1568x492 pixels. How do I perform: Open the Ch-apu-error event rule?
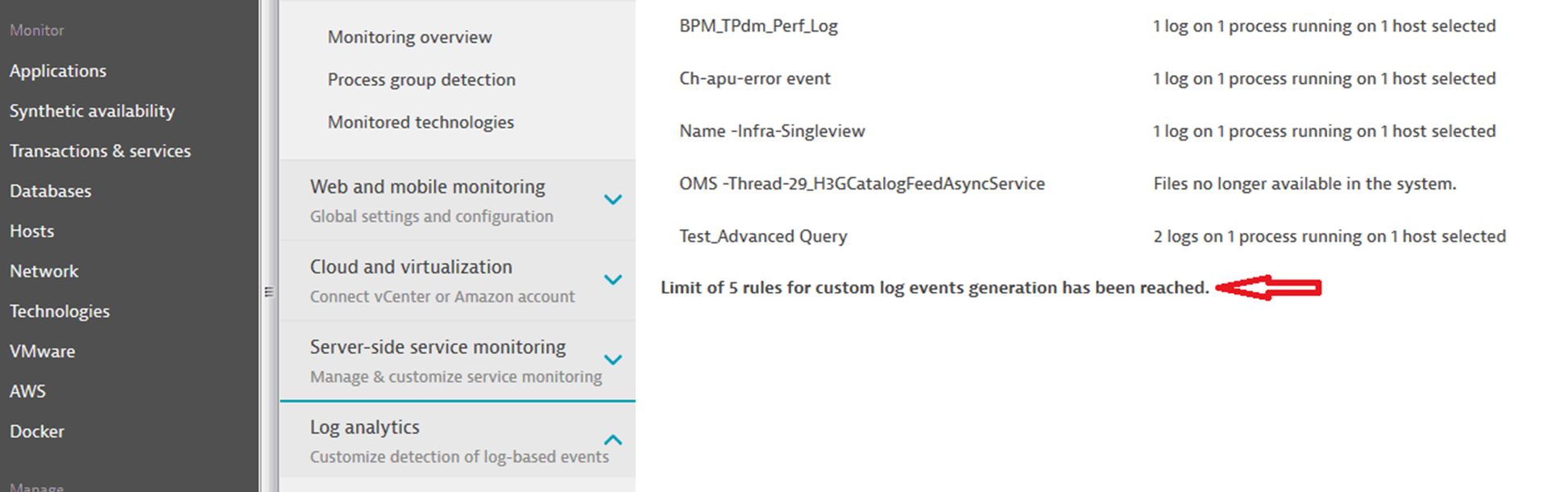tap(755, 79)
